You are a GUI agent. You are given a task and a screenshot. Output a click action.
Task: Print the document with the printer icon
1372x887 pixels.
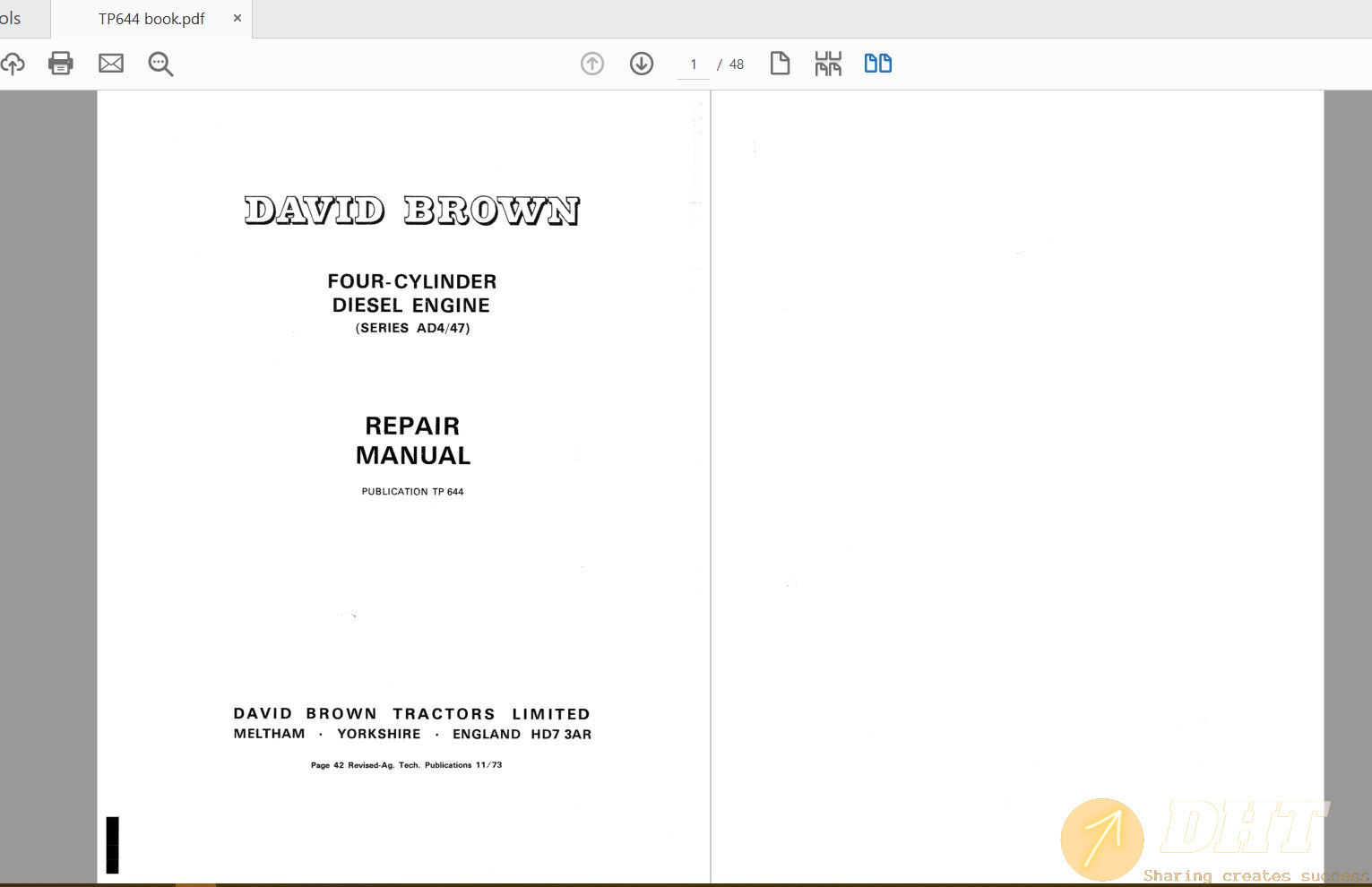click(61, 64)
